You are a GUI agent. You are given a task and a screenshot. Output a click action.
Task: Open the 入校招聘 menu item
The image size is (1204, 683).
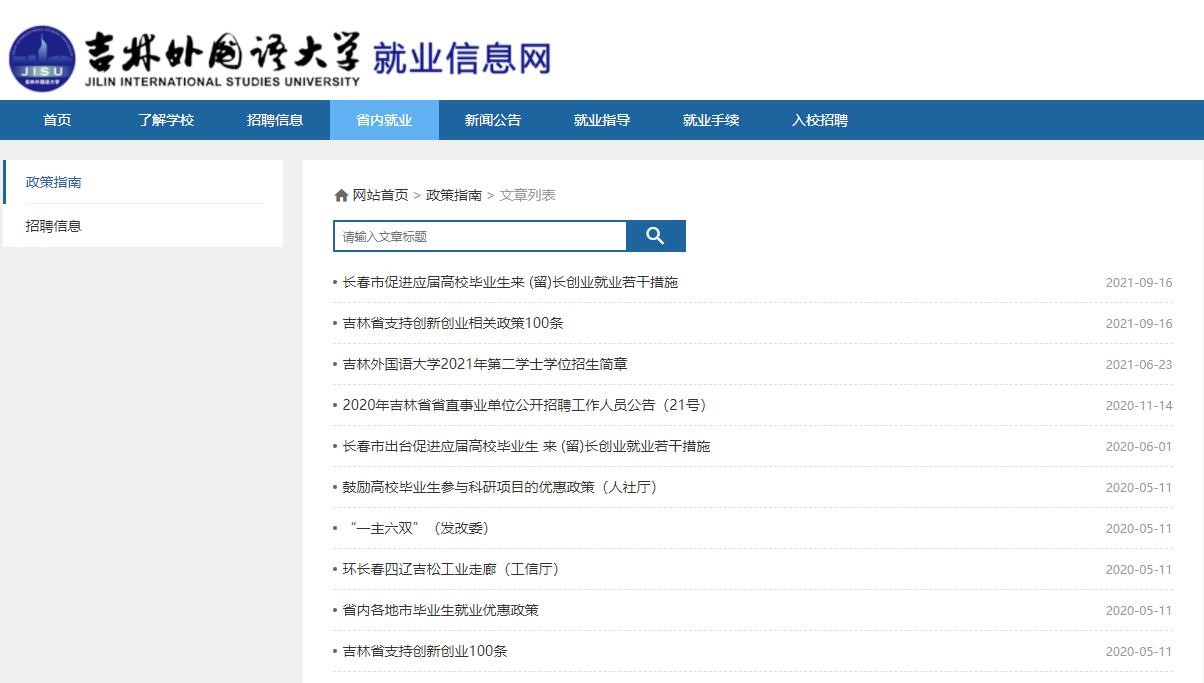click(x=820, y=120)
